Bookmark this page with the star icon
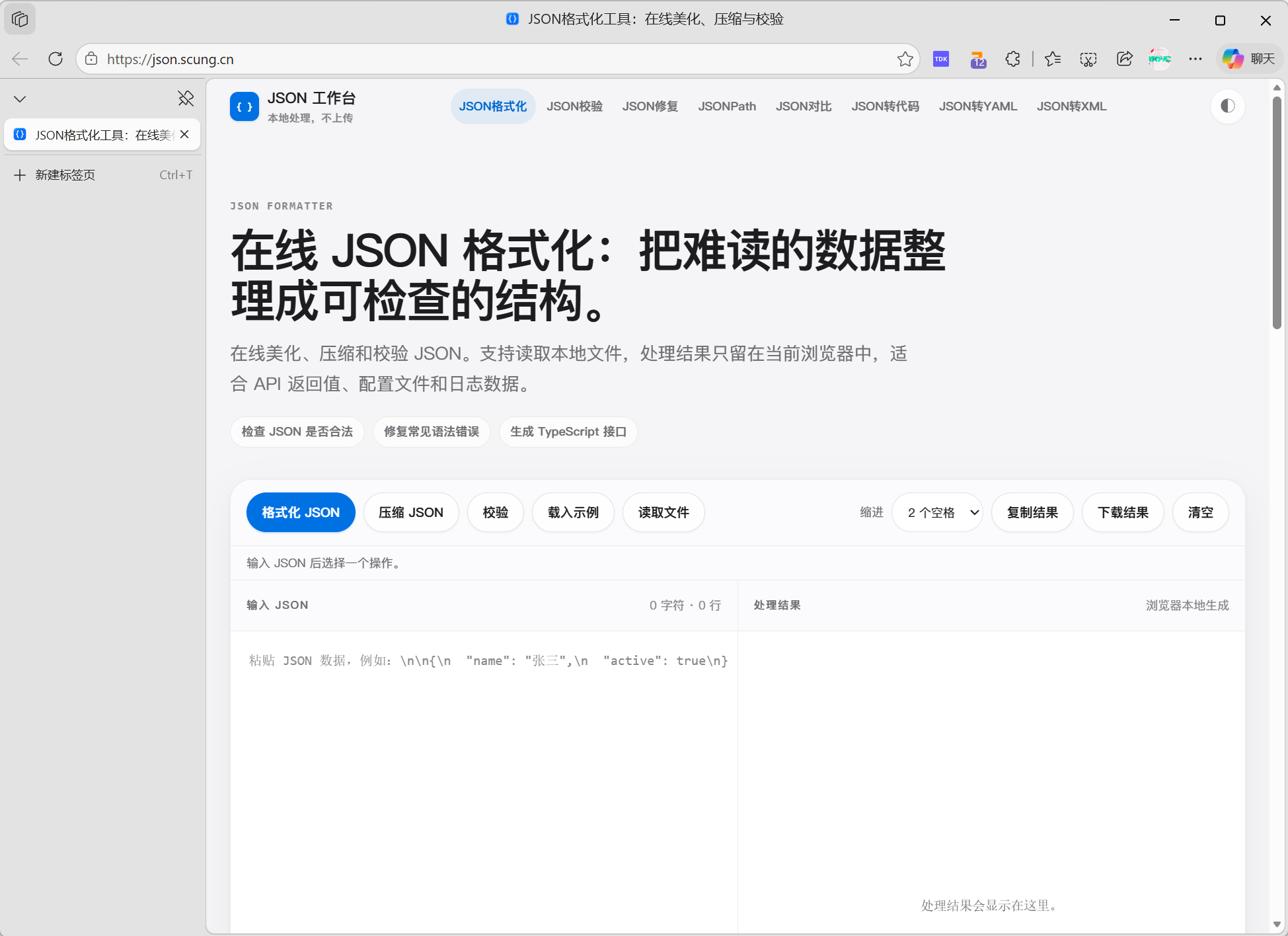The width and height of the screenshot is (1288, 936). (905, 59)
